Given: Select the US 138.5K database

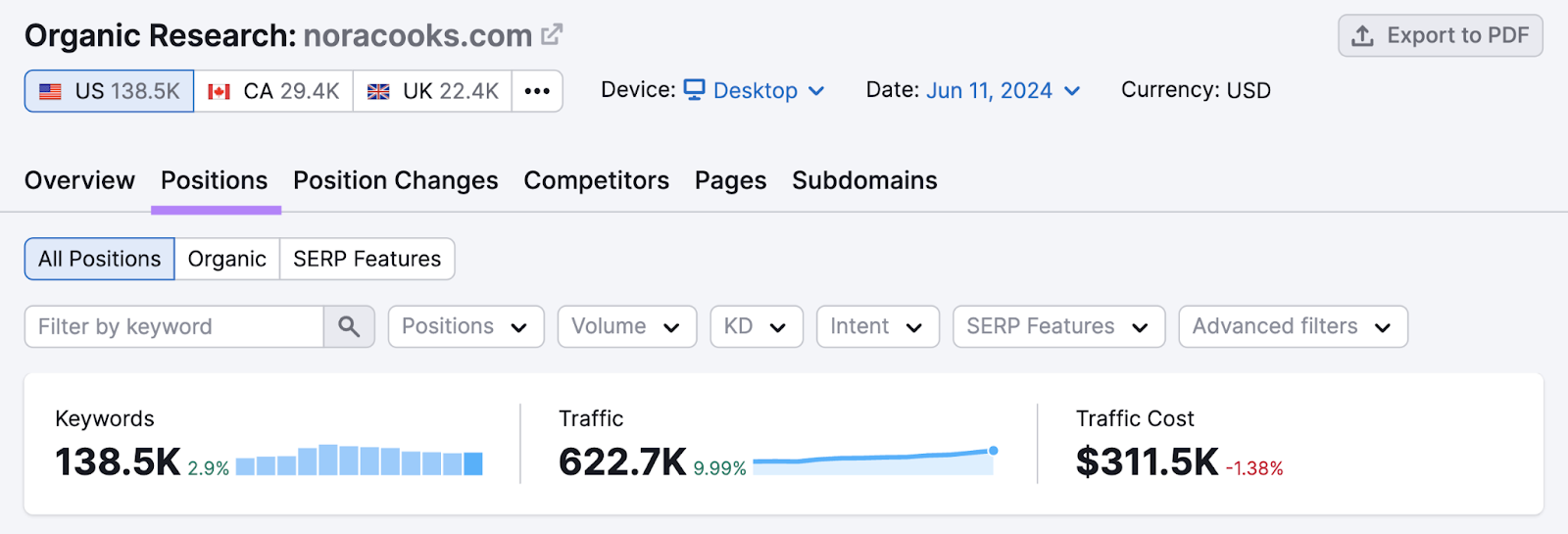Looking at the screenshot, I should 109,91.
